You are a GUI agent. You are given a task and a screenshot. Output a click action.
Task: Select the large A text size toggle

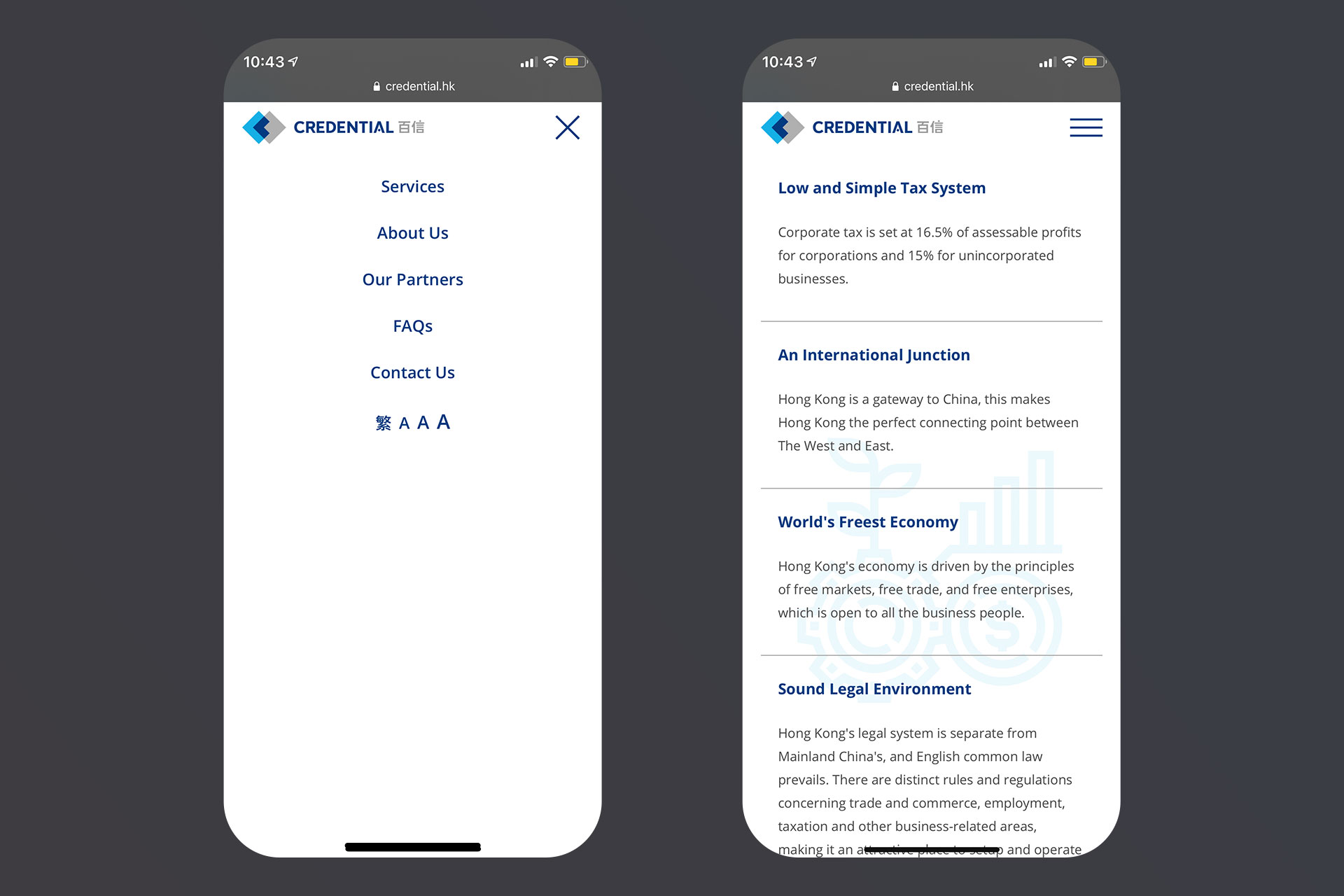pyautogui.click(x=443, y=421)
